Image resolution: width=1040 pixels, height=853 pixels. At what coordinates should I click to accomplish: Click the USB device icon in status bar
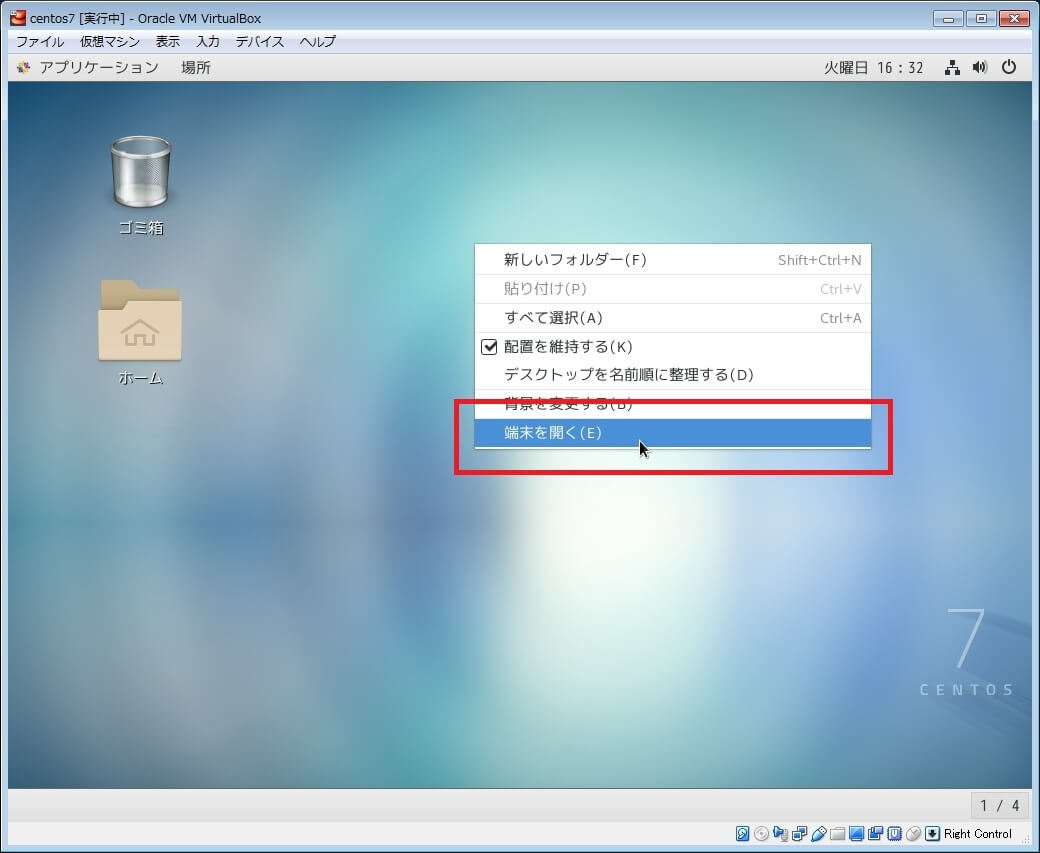pyautogui.click(x=819, y=834)
